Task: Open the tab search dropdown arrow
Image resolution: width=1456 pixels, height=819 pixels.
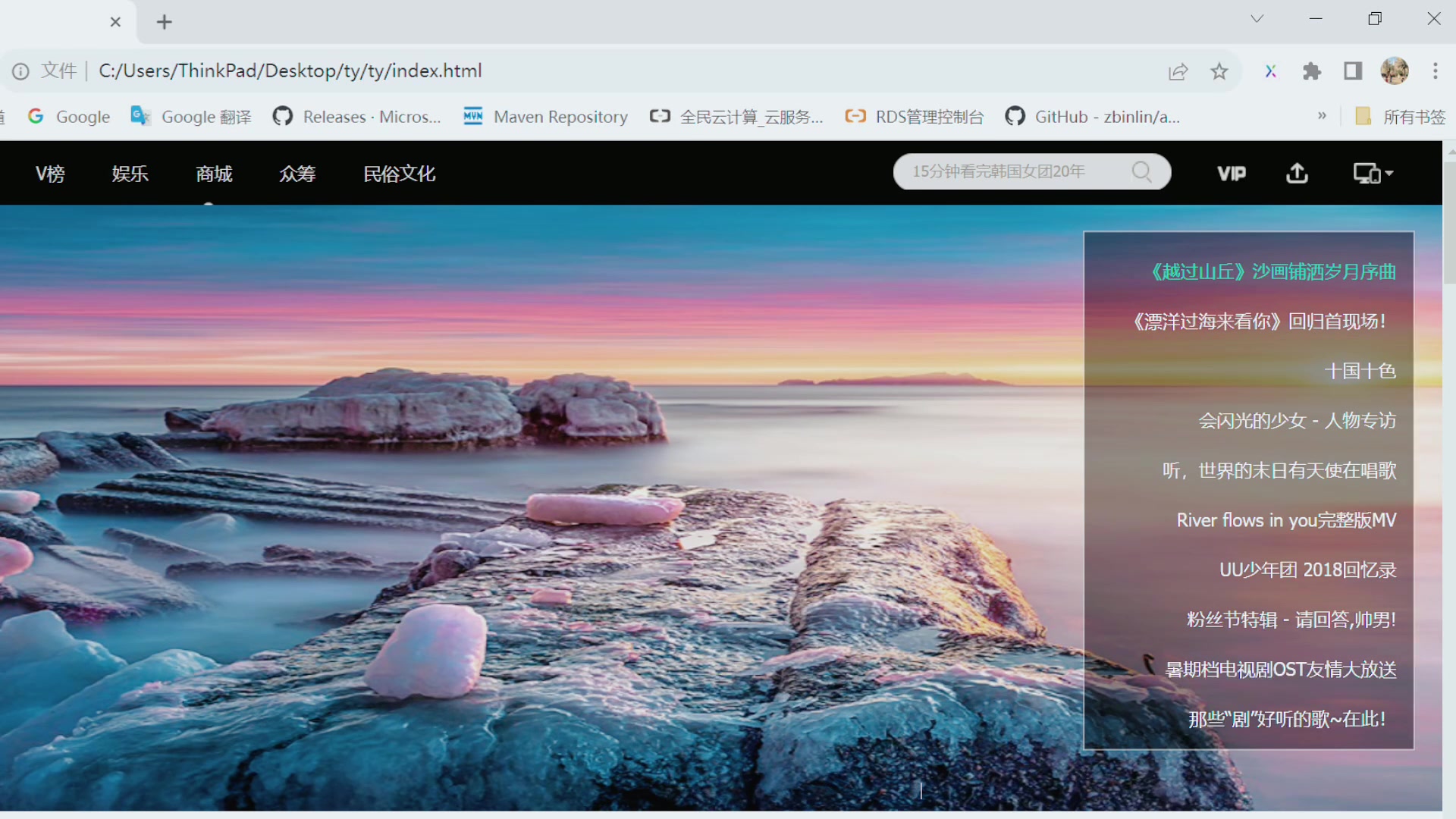Action: (1257, 19)
